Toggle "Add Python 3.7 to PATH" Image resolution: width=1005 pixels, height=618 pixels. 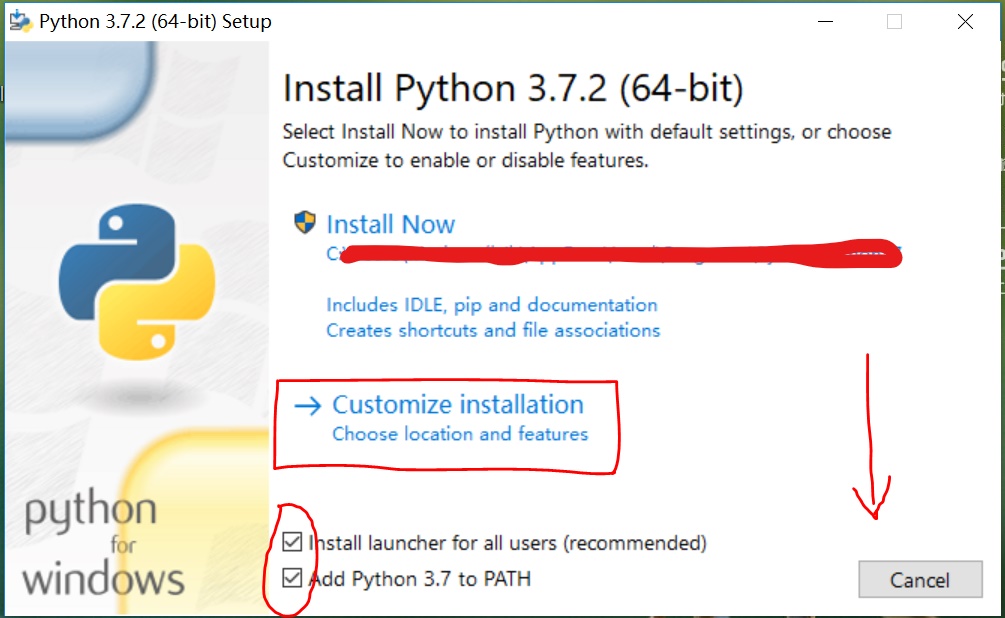[x=293, y=578]
